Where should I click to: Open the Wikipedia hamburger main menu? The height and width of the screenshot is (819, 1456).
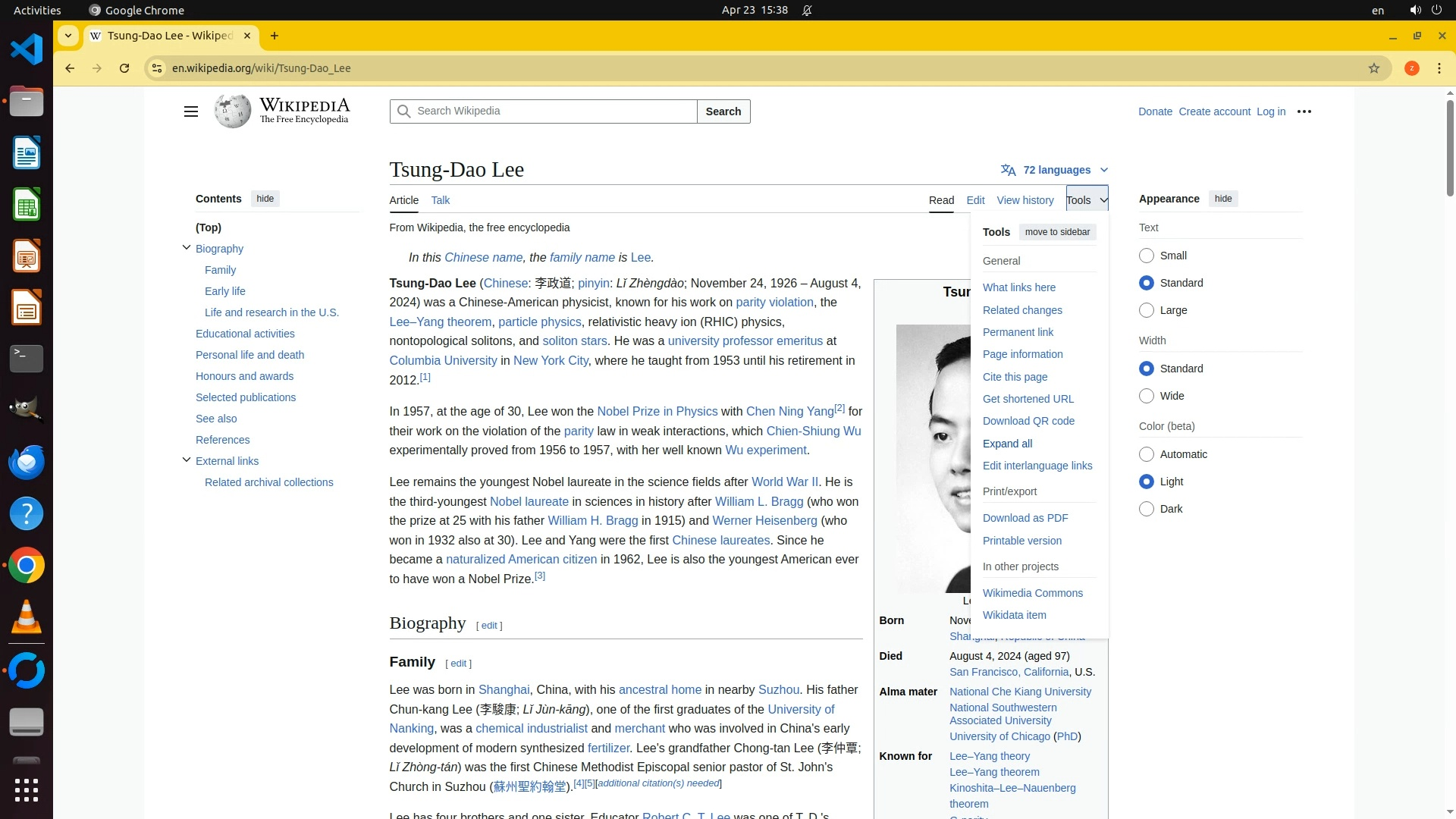[x=190, y=111]
